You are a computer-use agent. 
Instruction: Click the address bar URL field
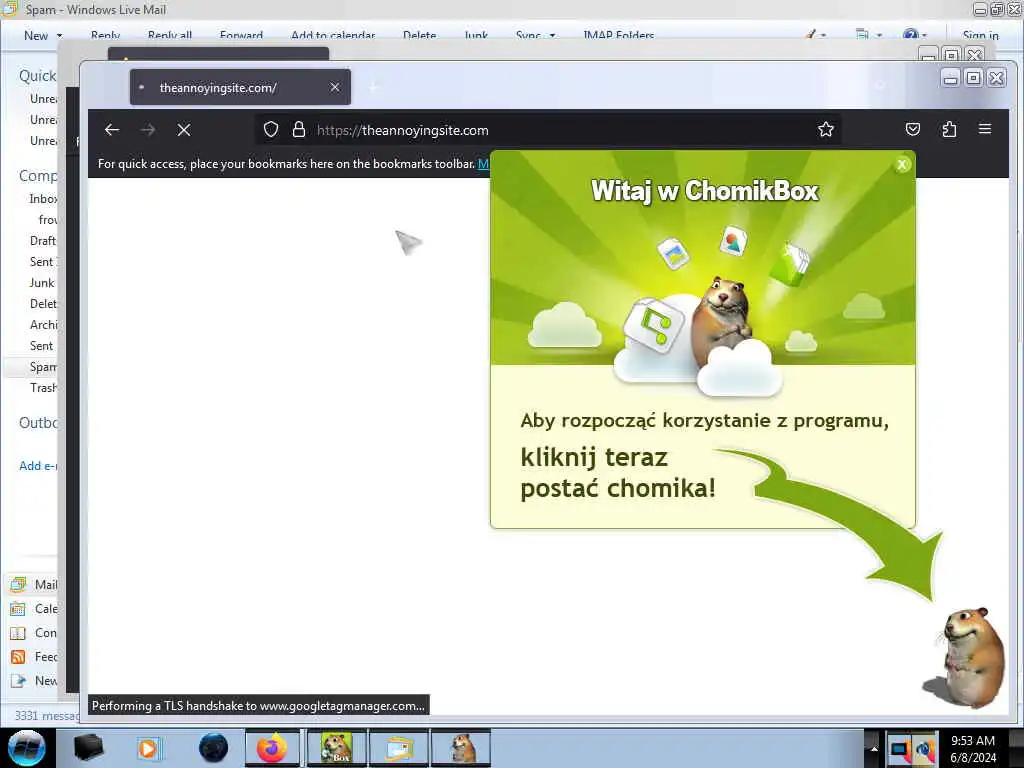[549, 130]
